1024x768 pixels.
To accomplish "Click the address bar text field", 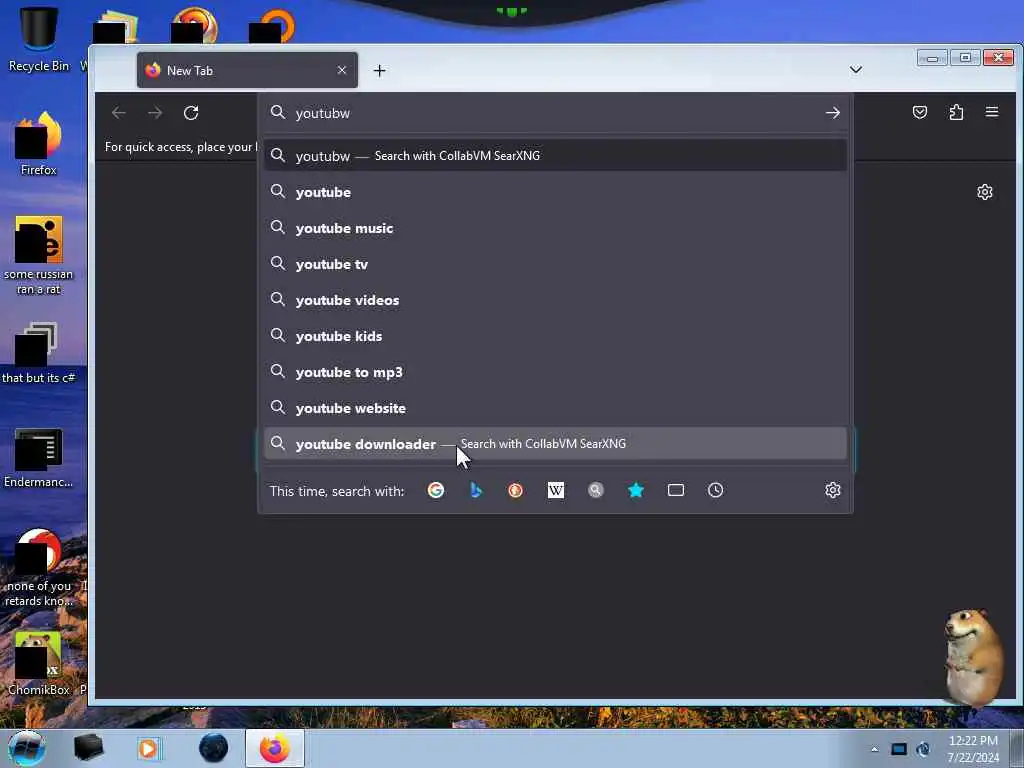I will tap(555, 113).
